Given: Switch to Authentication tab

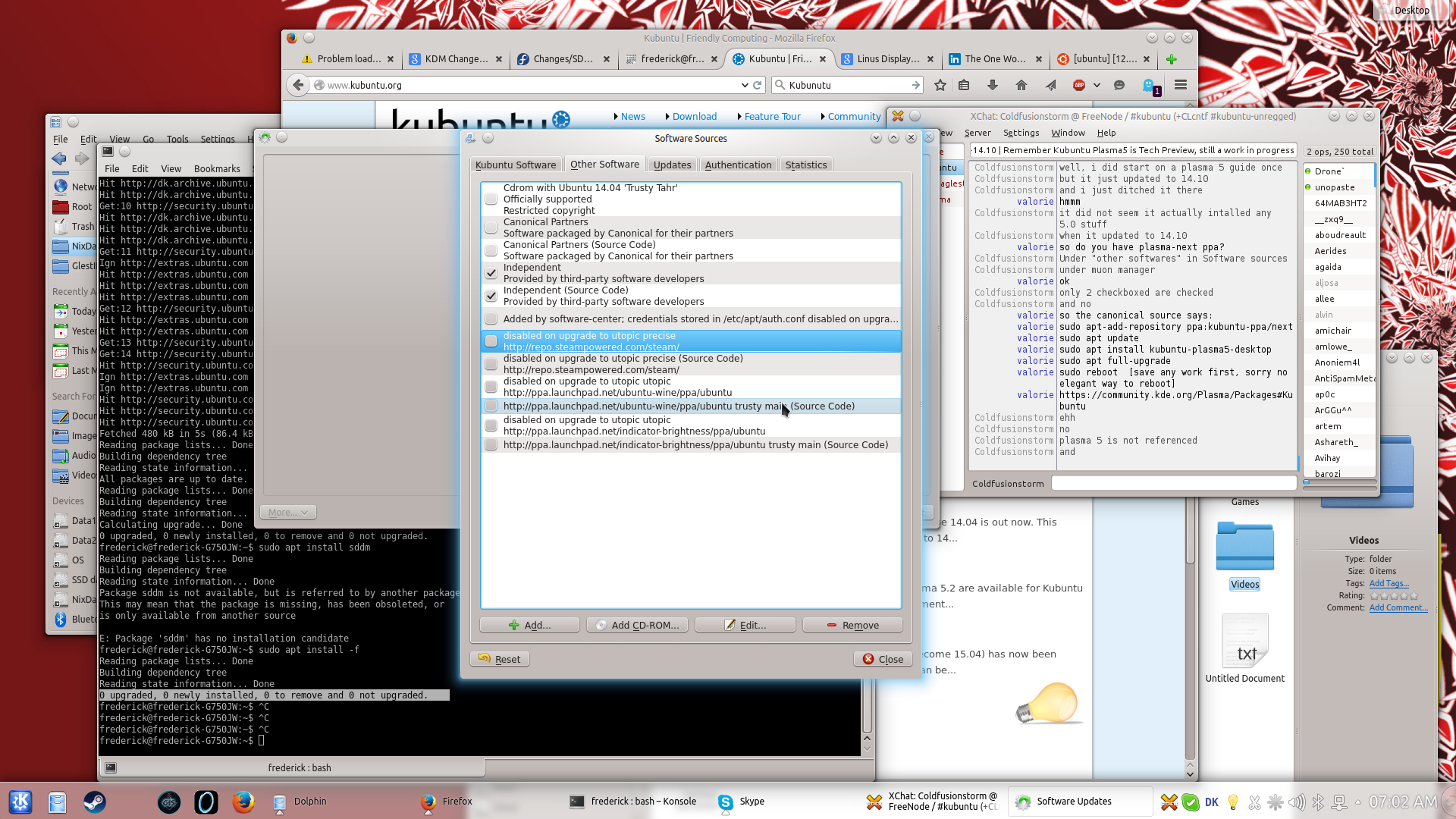Looking at the screenshot, I should click(x=738, y=165).
